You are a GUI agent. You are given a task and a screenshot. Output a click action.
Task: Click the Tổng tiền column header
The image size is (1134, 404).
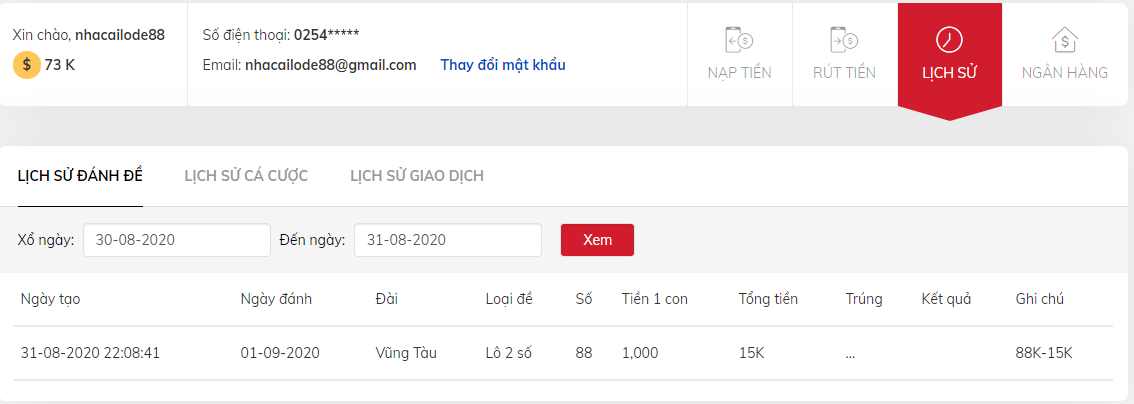(x=768, y=299)
